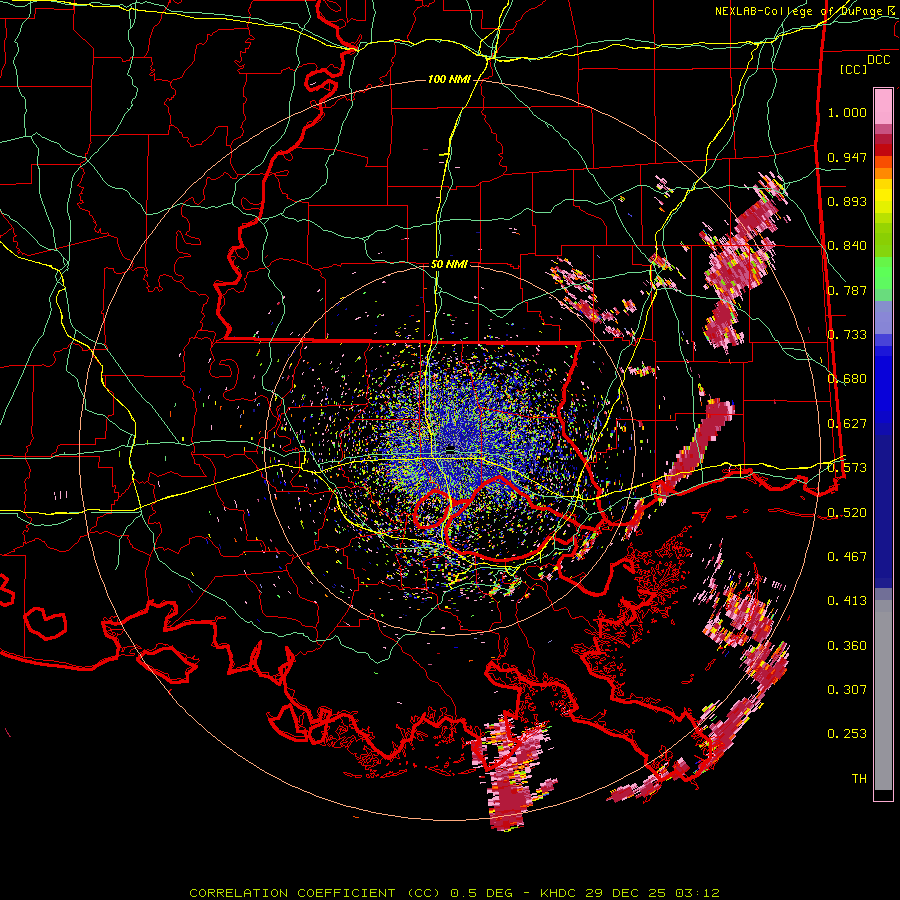Click the 0.467 scale value
Viewport: 900px width, 900px height.
(847, 556)
